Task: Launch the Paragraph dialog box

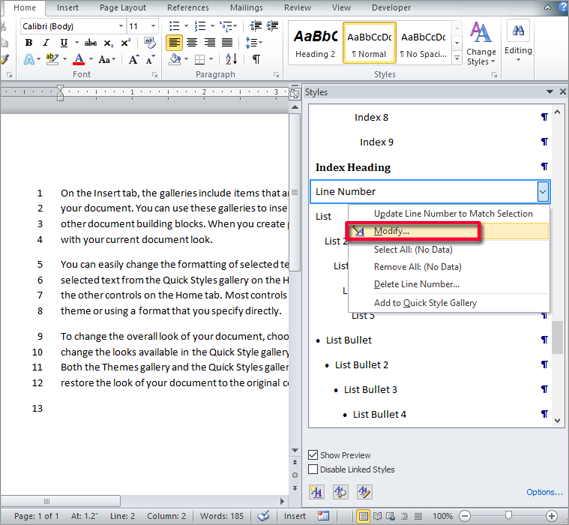Action: (276, 75)
